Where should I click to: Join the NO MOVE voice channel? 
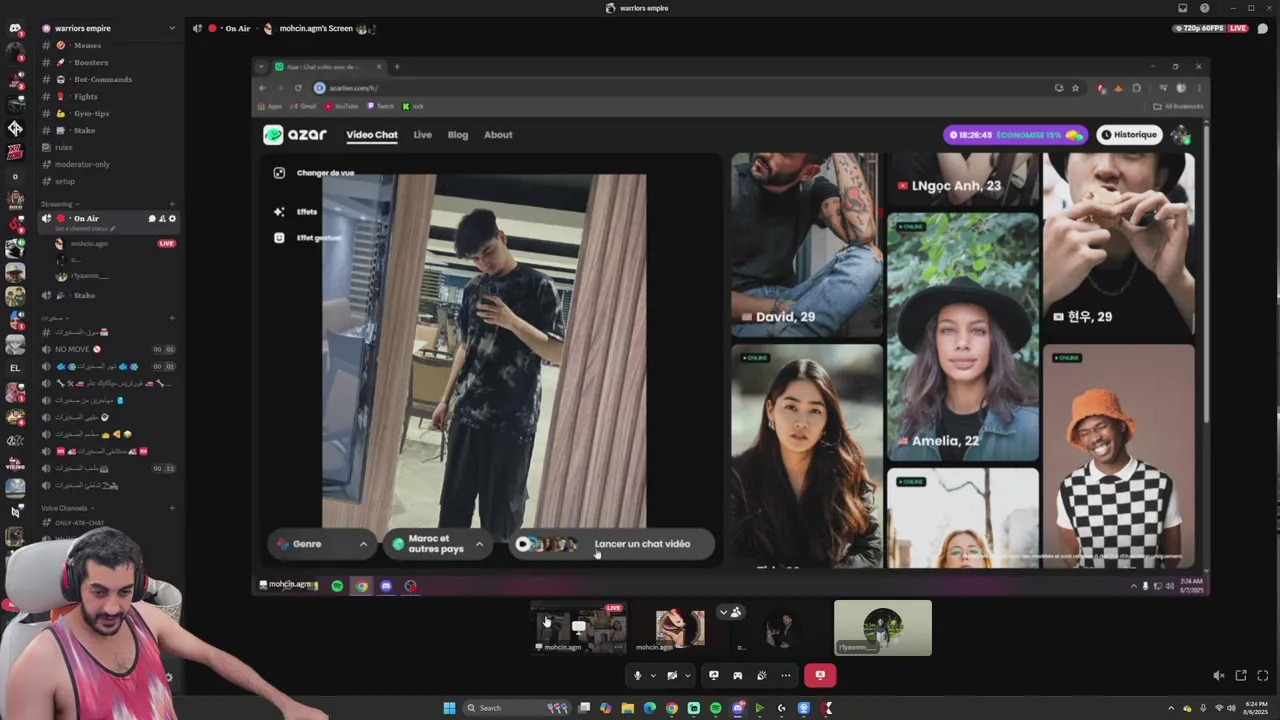point(109,349)
